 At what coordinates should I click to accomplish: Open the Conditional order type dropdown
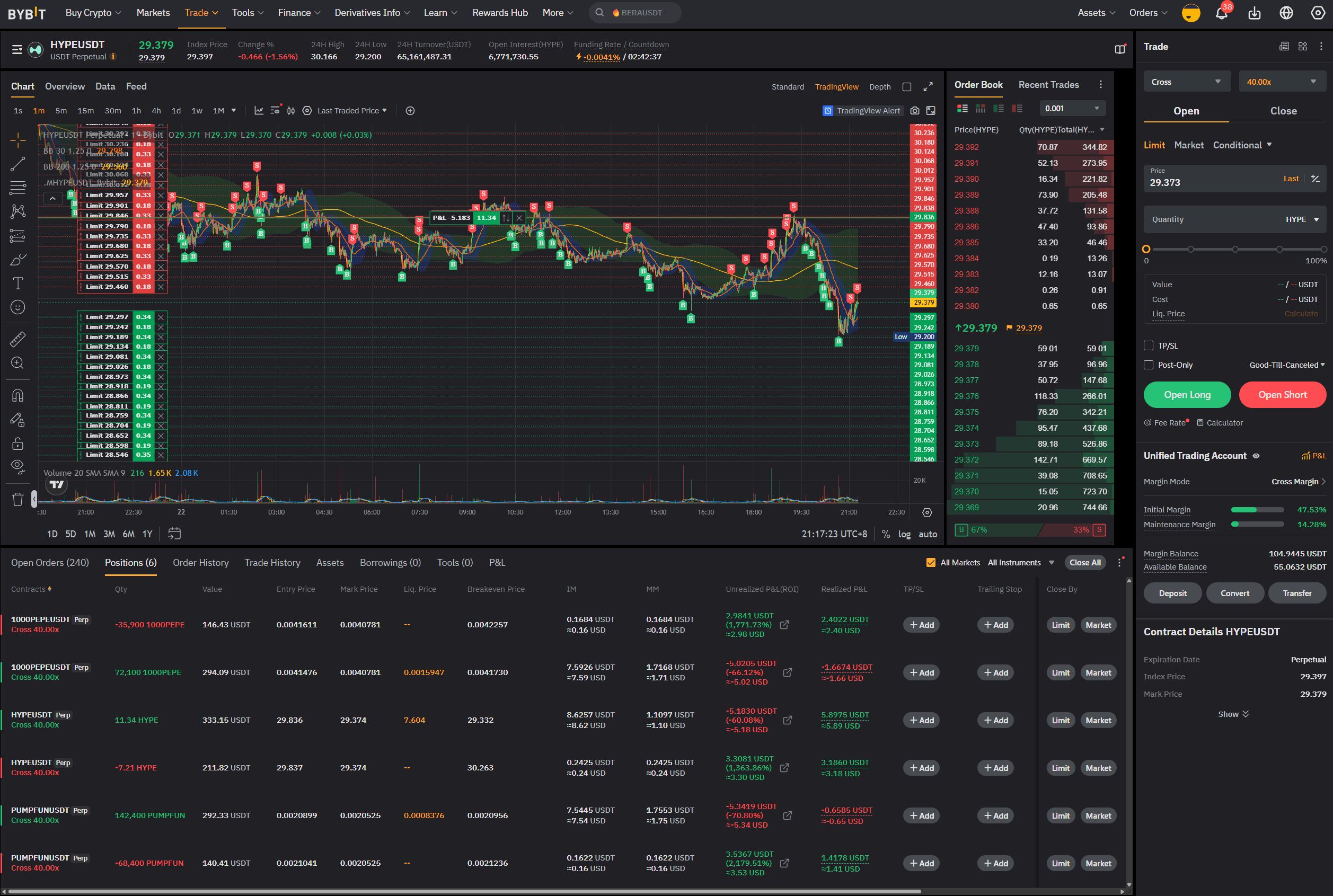(1242, 145)
